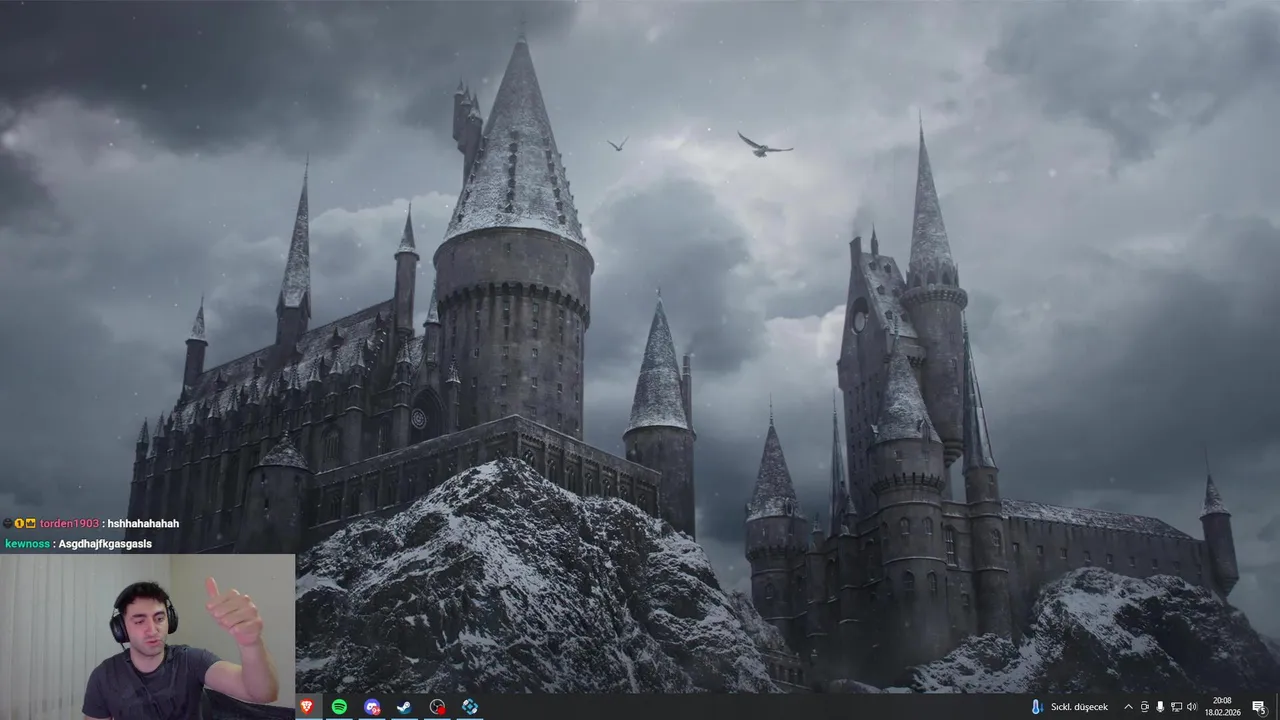1280x720 pixels.
Task: Open the volume speaker tray icon
Action: click(x=1192, y=707)
